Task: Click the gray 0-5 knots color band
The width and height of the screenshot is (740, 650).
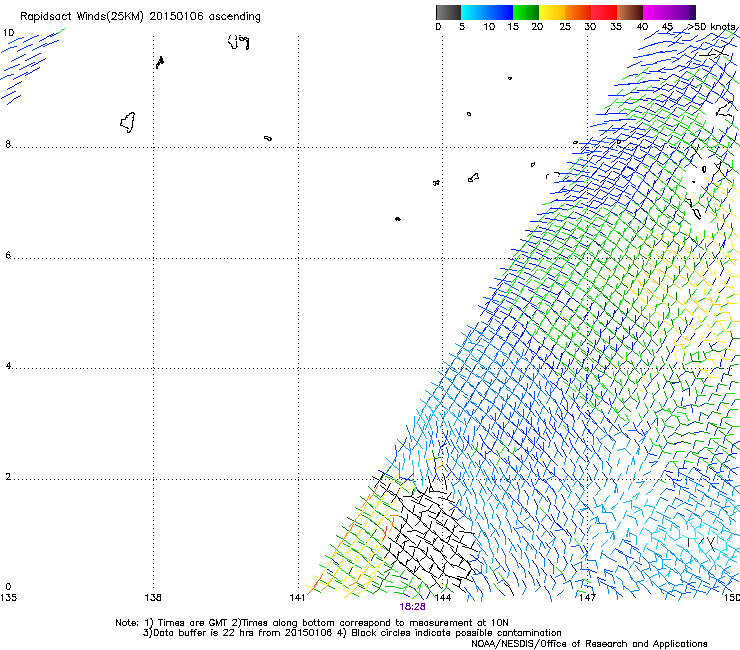Action: 448,12
